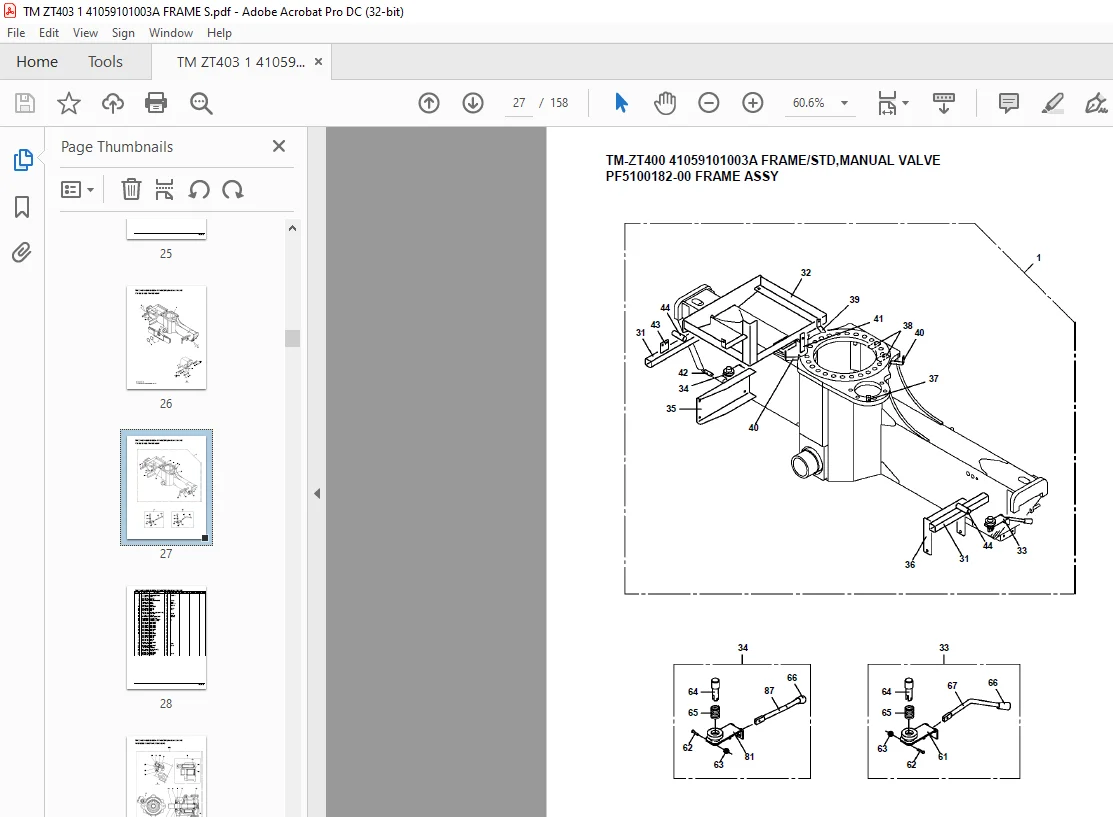Open the find text magnifier tool
The width and height of the screenshot is (1113, 817).
pos(201,103)
